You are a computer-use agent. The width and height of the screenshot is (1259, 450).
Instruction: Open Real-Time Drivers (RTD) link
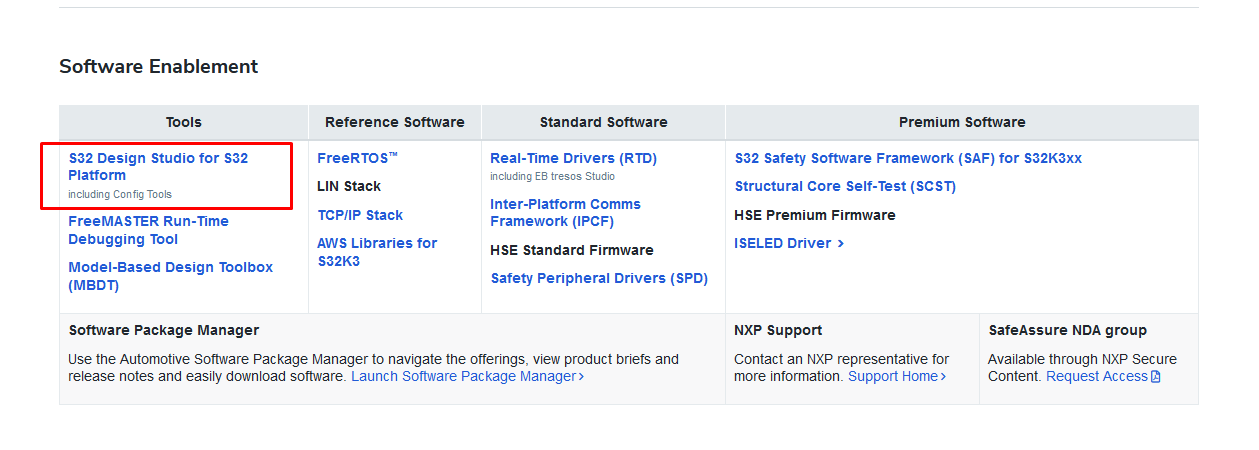click(x=573, y=158)
